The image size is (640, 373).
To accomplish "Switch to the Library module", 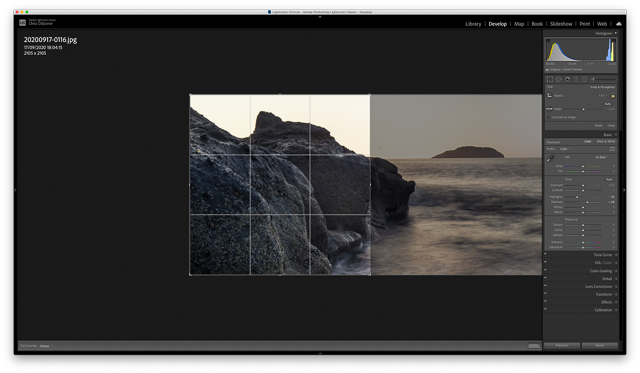I will (473, 24).
